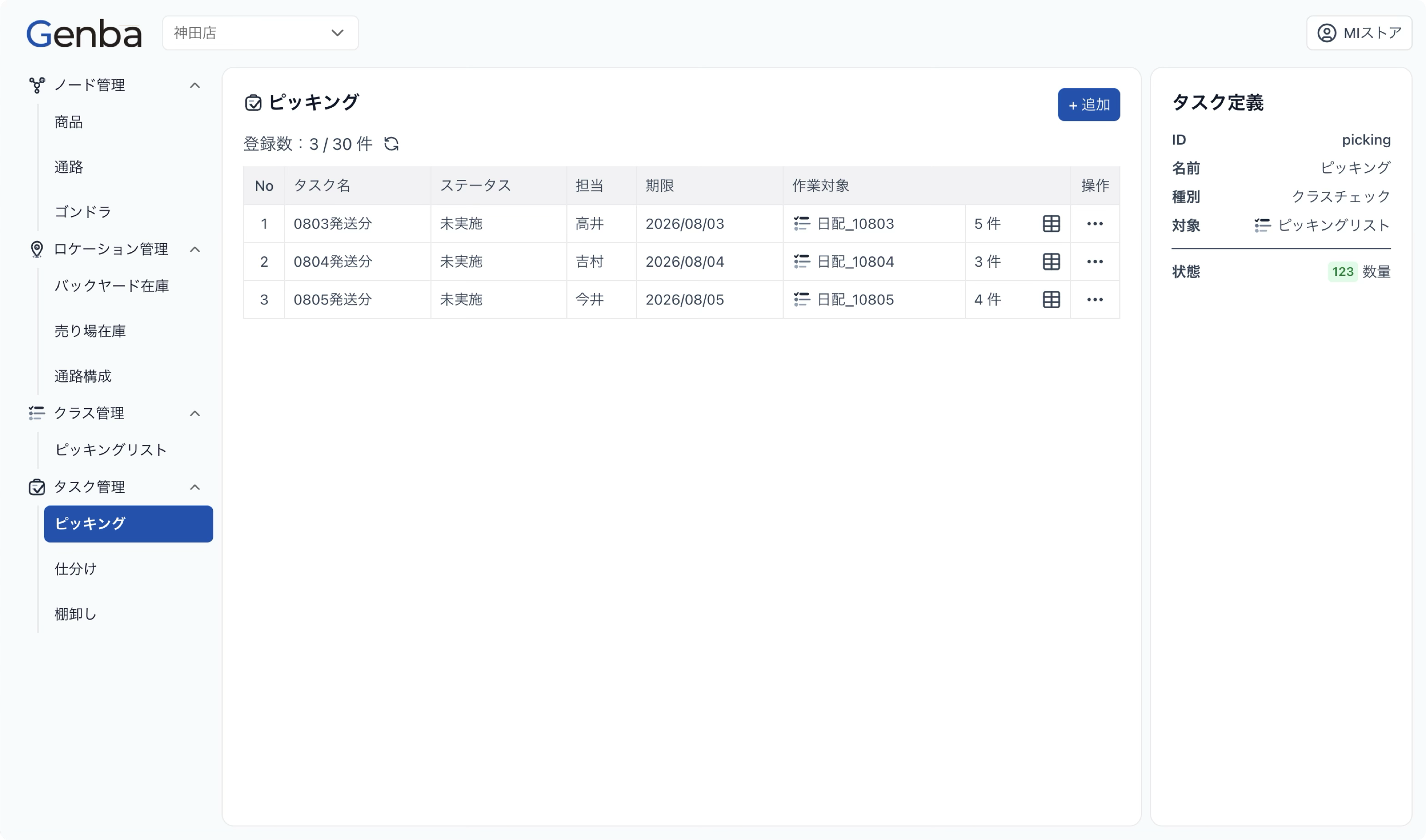This screenshot has height=840, width=1426.
Task: Click assignee 吉村
Action: 589,261
